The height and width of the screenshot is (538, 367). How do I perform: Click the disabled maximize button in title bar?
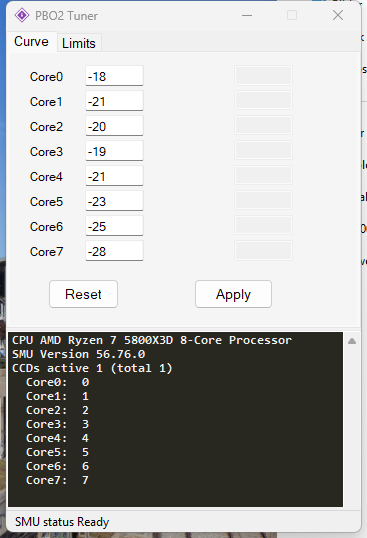point(292,15)
